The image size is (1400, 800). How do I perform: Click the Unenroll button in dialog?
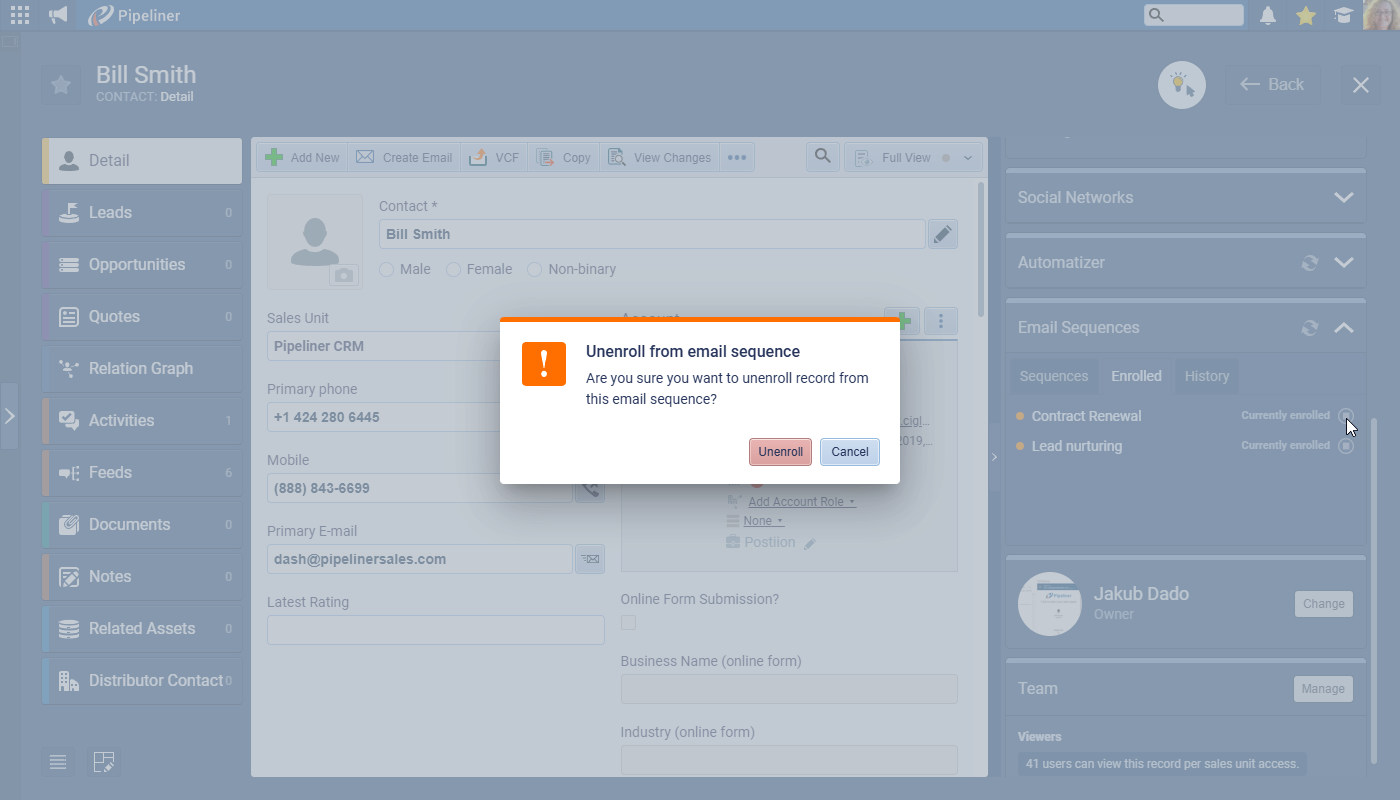pos(780,452)
